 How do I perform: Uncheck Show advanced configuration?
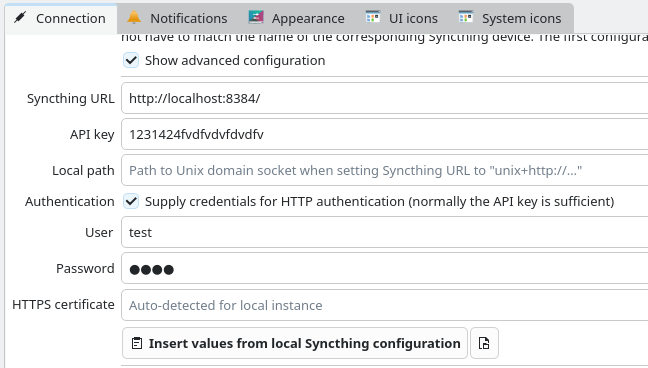[x=131, y=60]
